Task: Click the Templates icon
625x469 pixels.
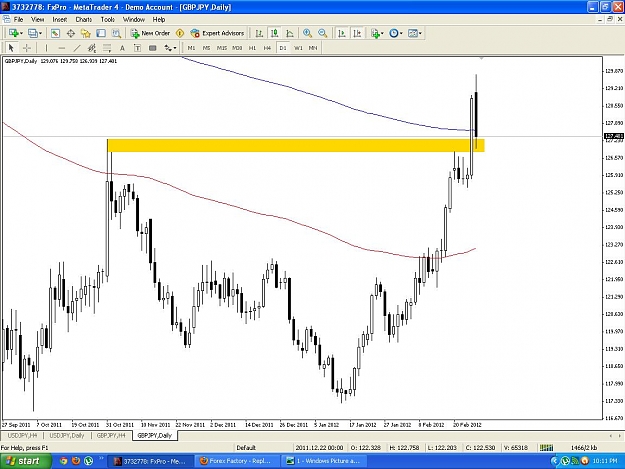Action: [413, 33]
